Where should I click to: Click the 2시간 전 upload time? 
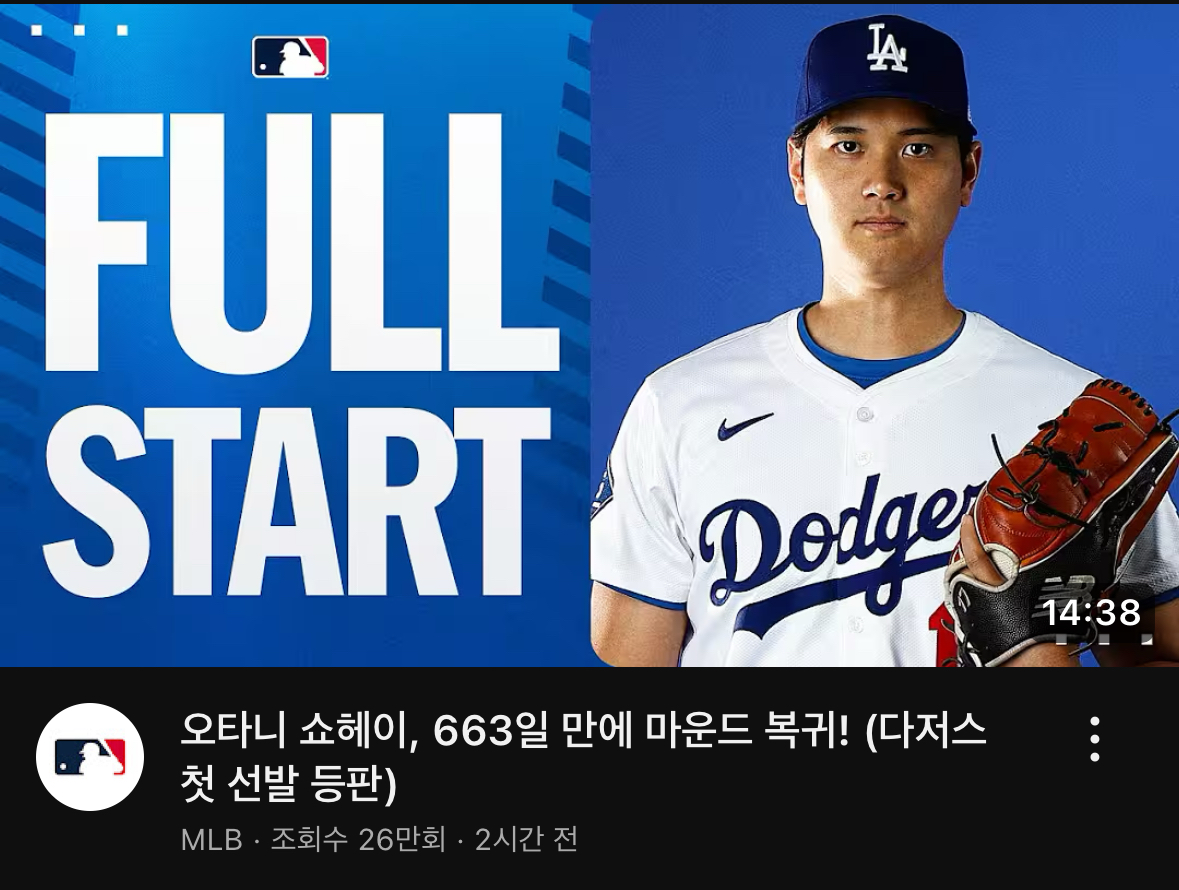click(525, 840)
